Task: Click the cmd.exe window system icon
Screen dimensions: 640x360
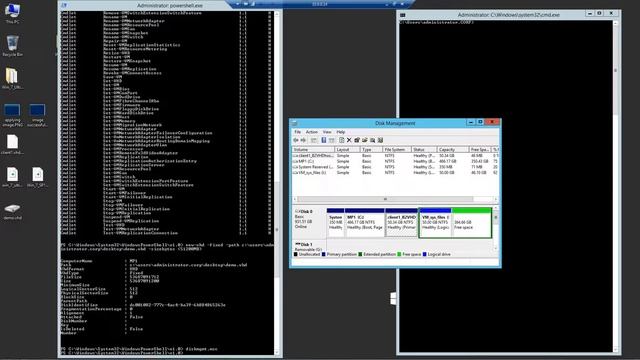Action: point(402,15)
